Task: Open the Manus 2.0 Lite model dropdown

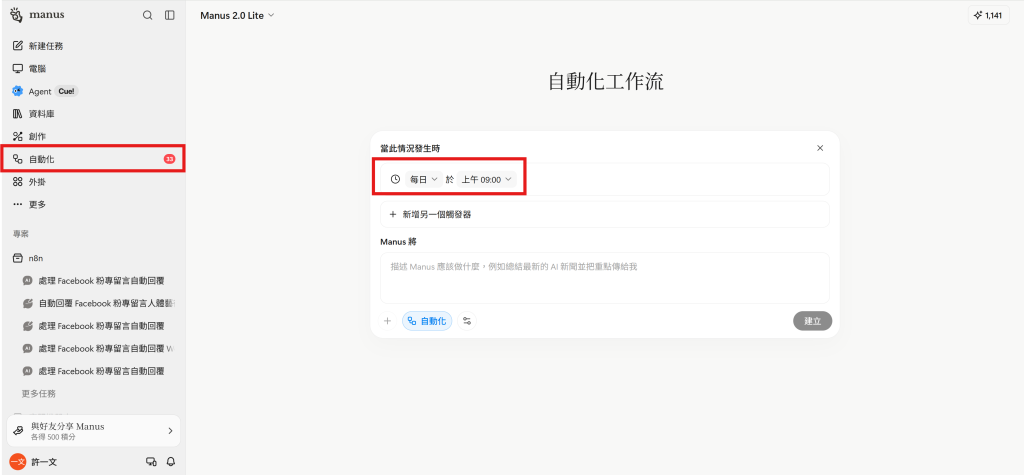Action: pos(237,15)
